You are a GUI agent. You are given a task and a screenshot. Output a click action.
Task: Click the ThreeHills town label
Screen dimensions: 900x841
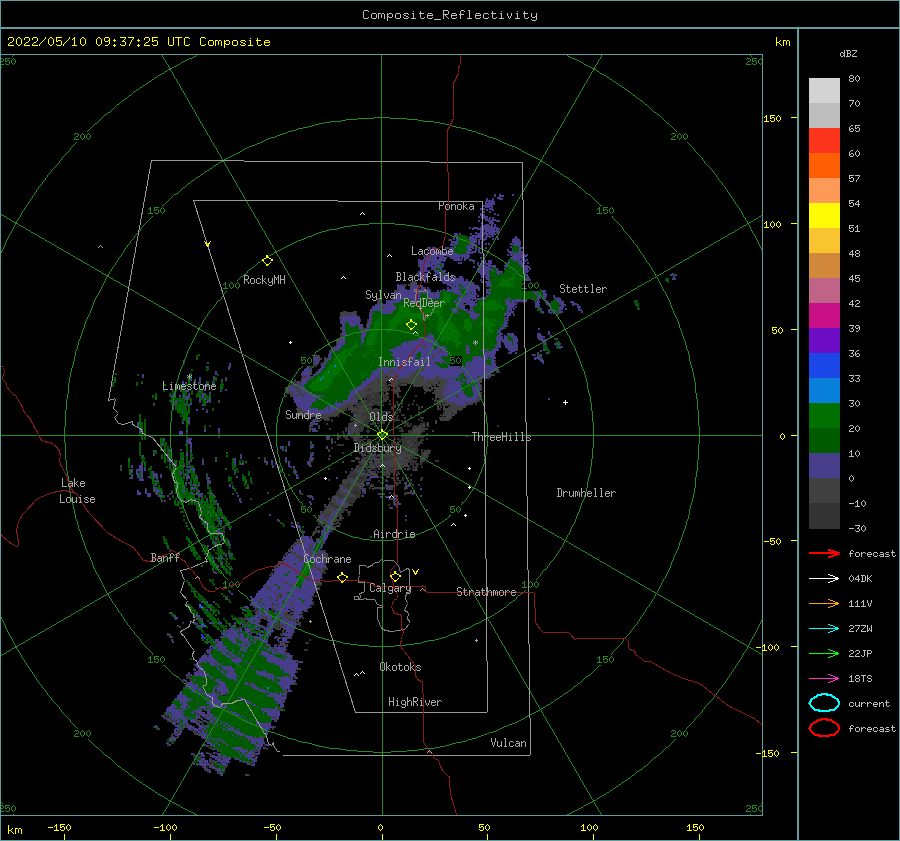point(501,437)
